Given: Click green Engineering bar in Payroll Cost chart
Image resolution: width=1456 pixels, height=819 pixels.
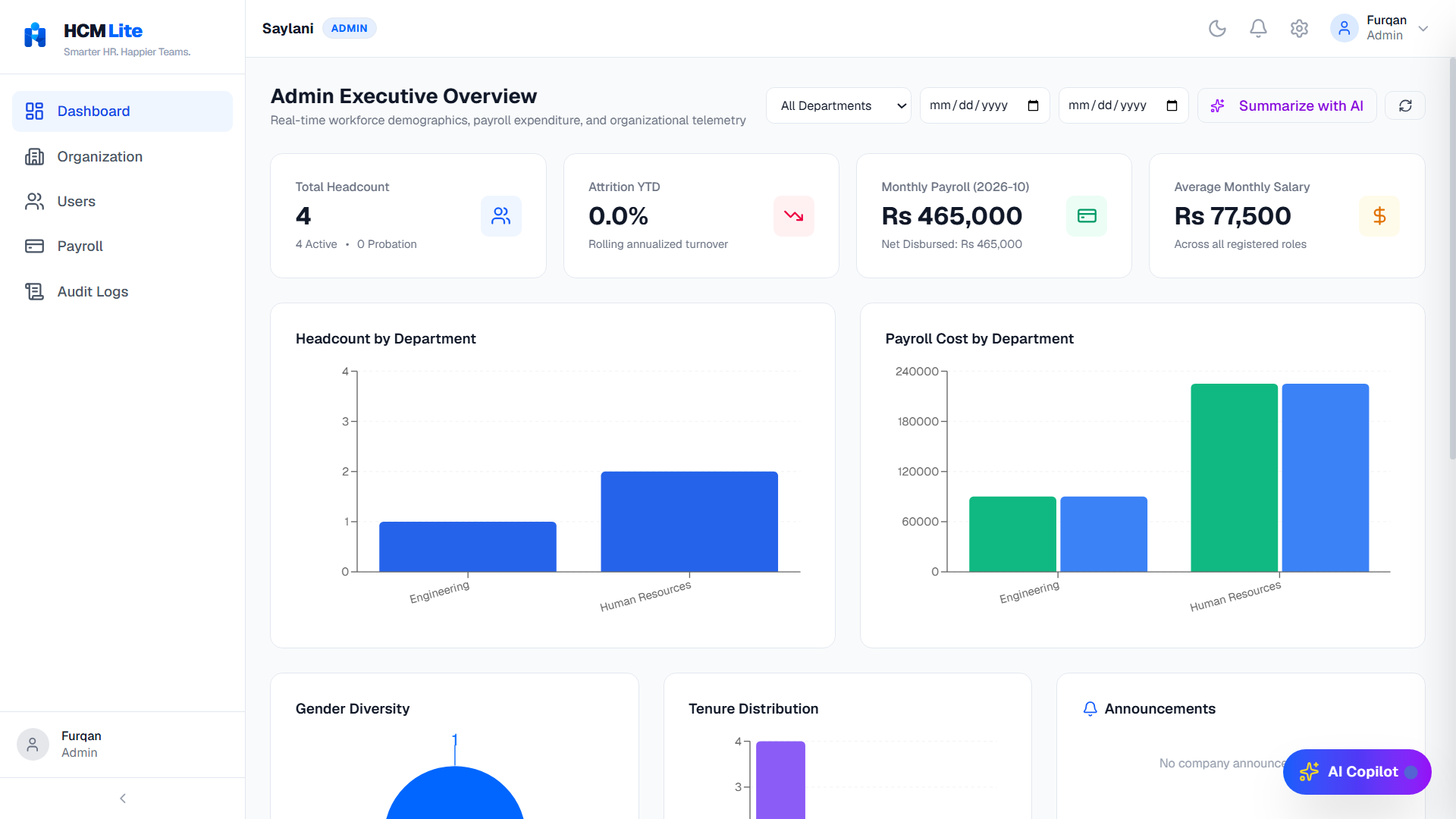Looking at the screenshot, I should [1012, 534].
